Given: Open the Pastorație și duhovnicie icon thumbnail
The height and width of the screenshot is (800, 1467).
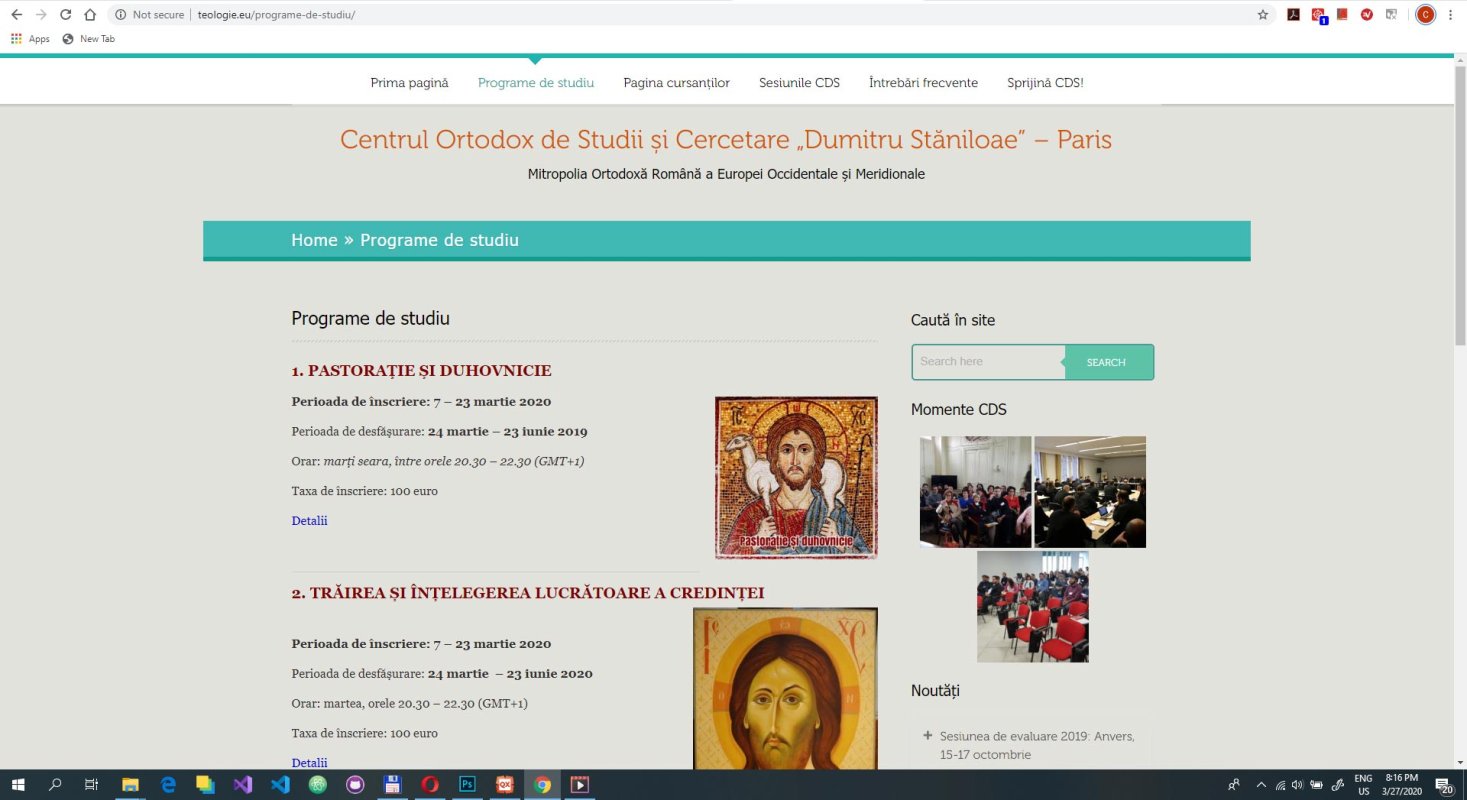Looking at the screenshot, I should click(795, 477).
